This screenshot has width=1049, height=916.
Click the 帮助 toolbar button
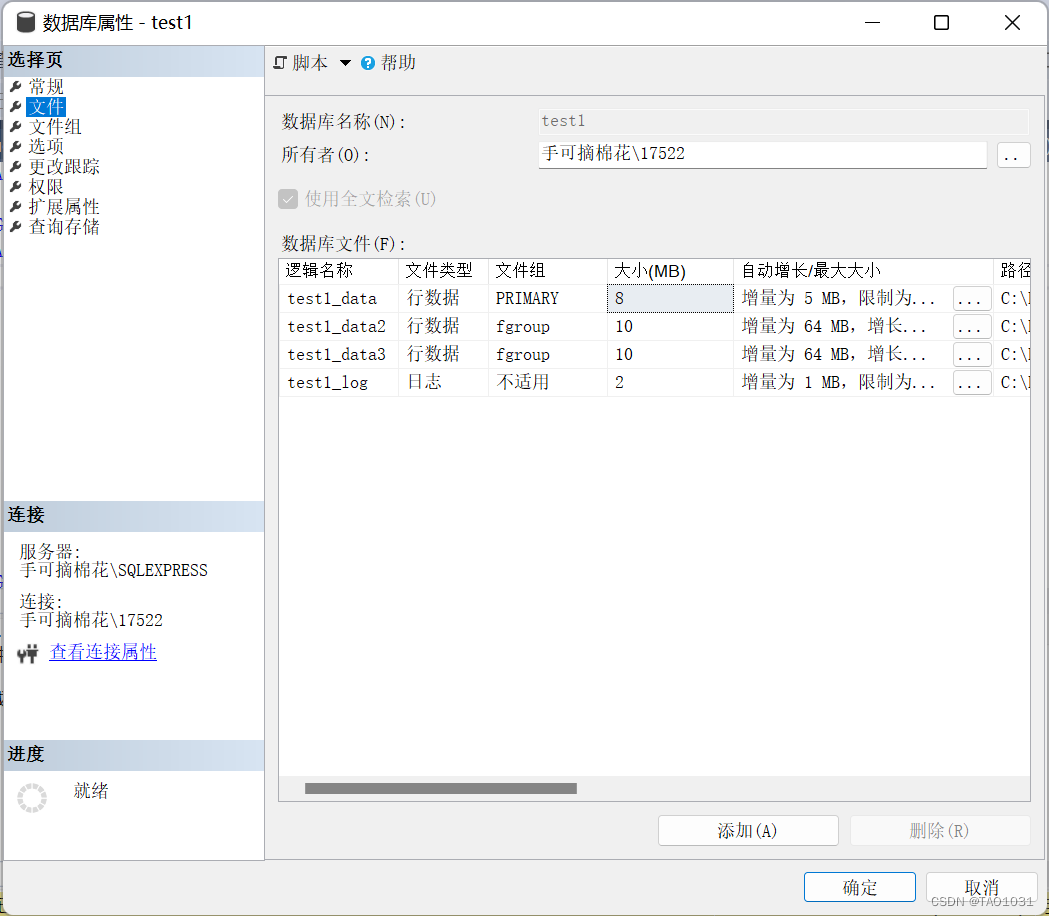pyautogui.click(x=389, y=63)
